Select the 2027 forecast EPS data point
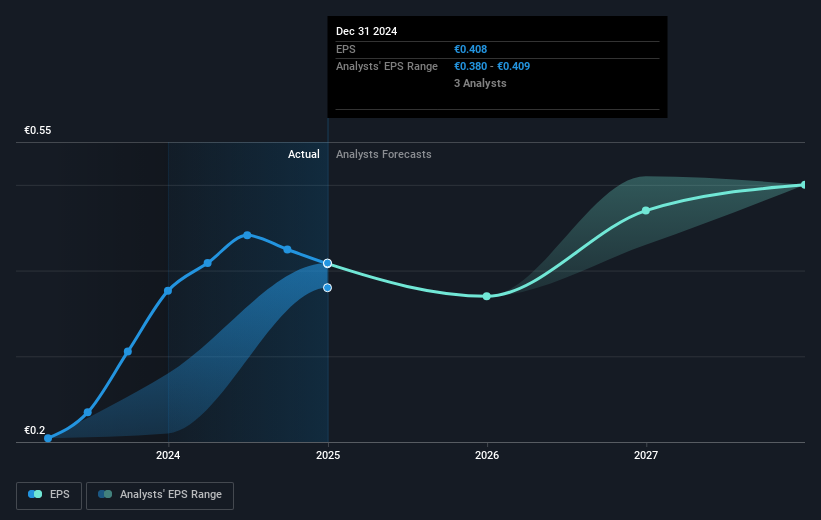821x520 pixels. click(x=646, y=211)
